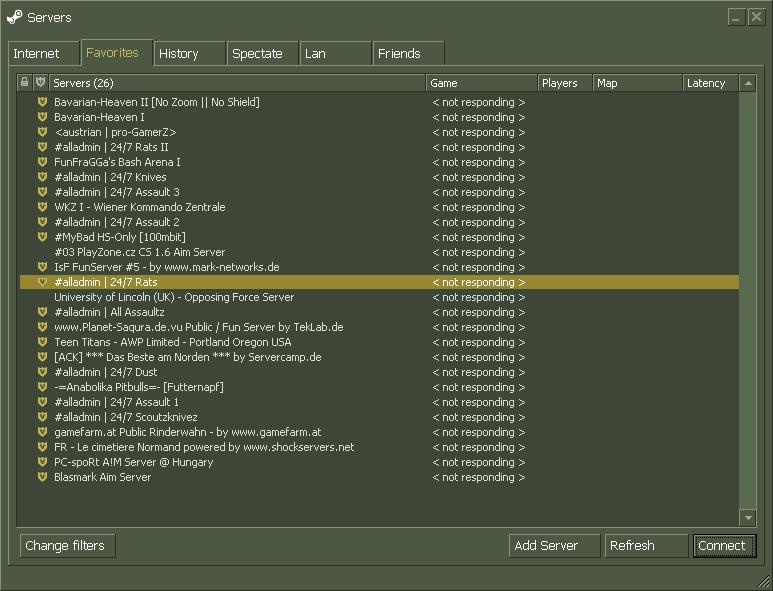The image size is (773, 591).
Task: Switch to the Internet tab
Action: tap(43, 53)
